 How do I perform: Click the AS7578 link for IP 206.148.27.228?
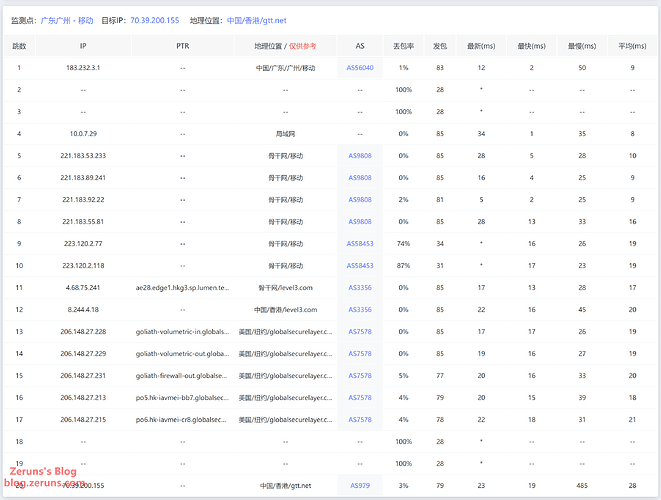coord(360,331)
